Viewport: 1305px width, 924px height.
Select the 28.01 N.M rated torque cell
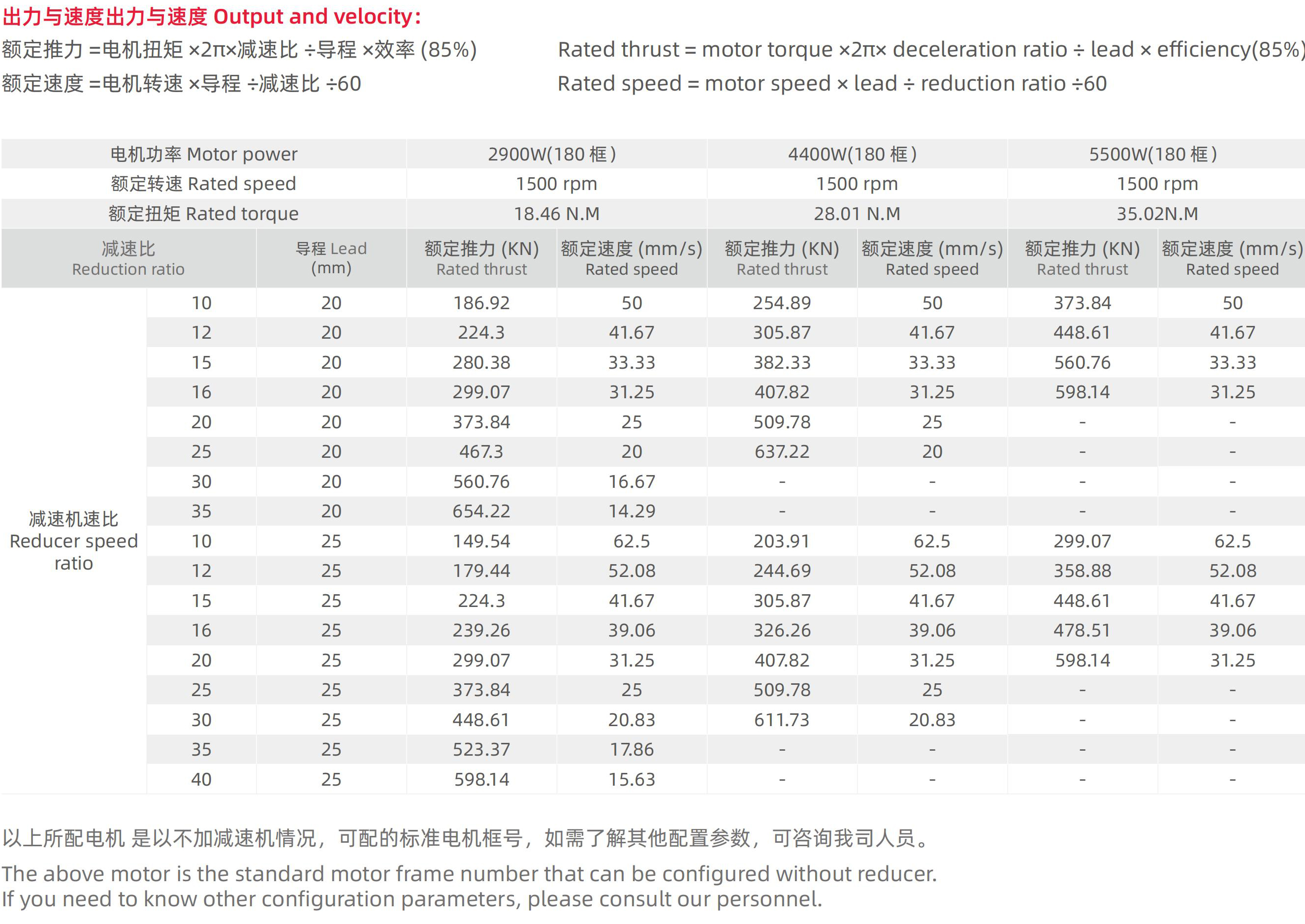pos(856,213)
